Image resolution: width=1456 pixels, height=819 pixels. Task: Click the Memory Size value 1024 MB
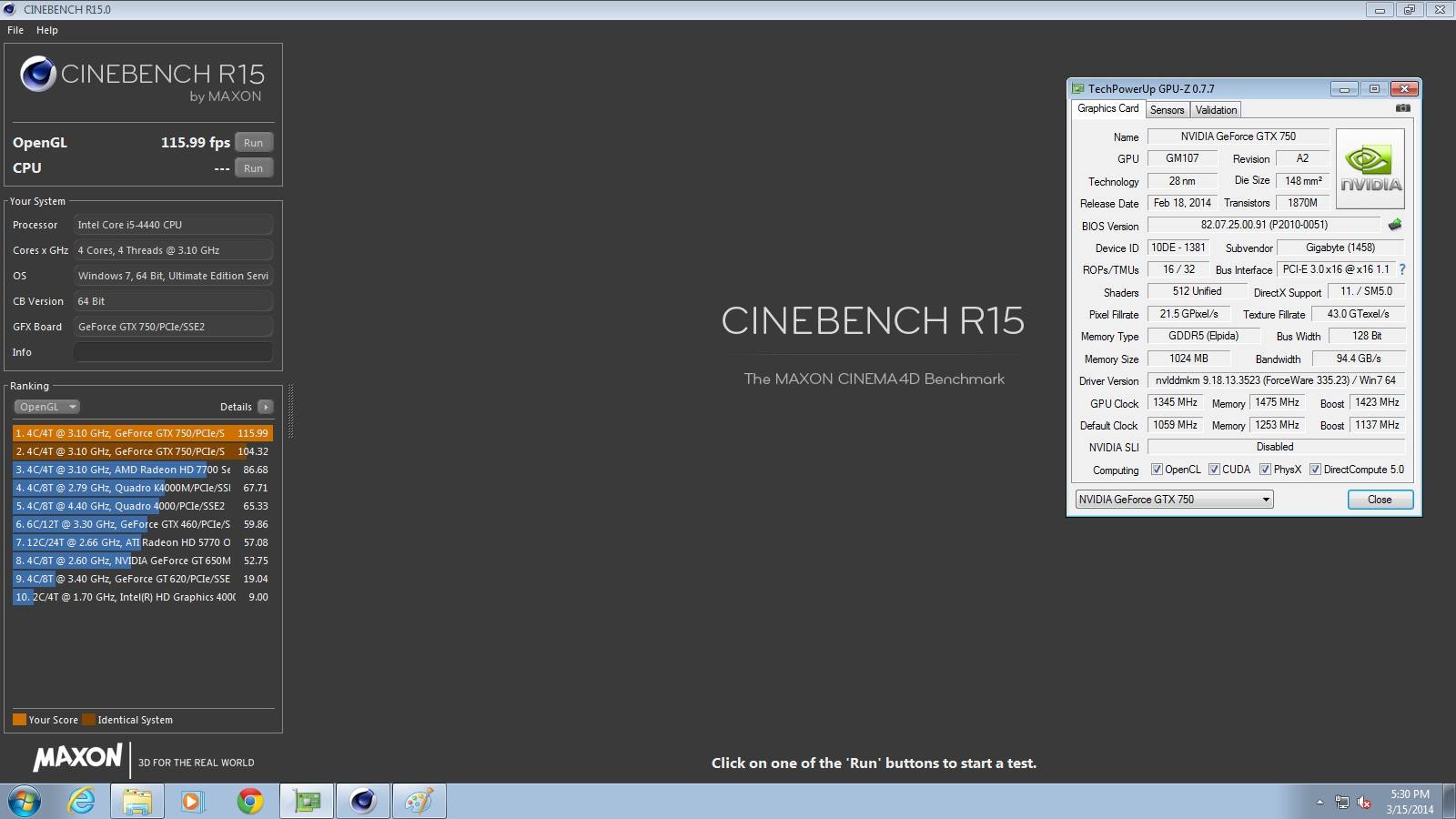1188,359
